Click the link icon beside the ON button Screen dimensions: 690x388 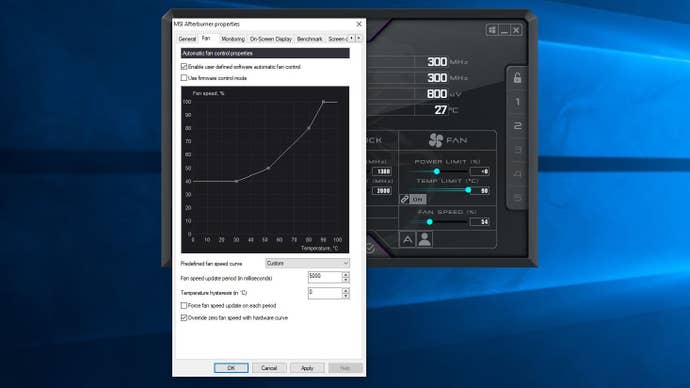pyautogui.click(x=404, y=199)
